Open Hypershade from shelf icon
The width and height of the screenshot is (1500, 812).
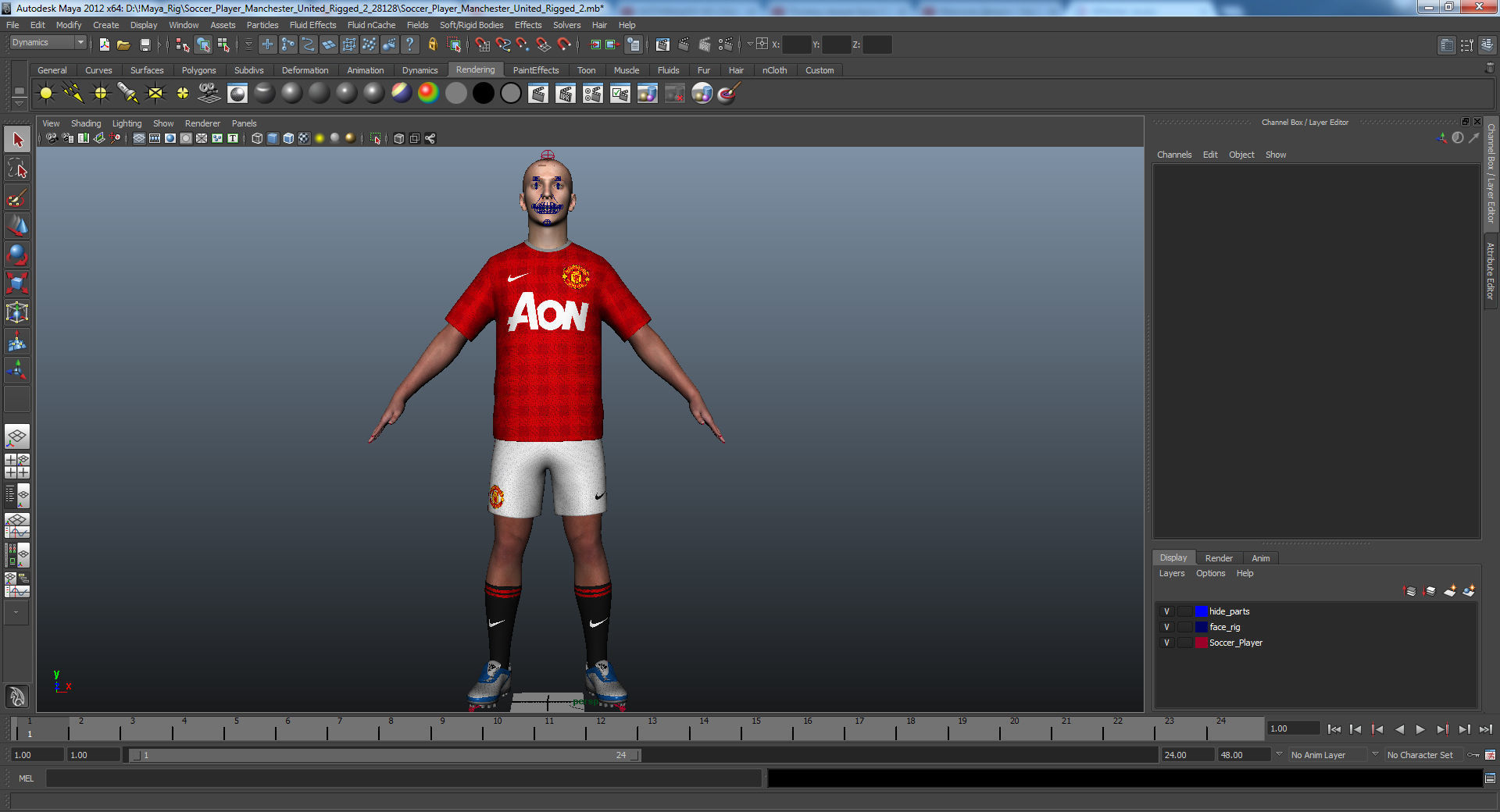point(702,94)
